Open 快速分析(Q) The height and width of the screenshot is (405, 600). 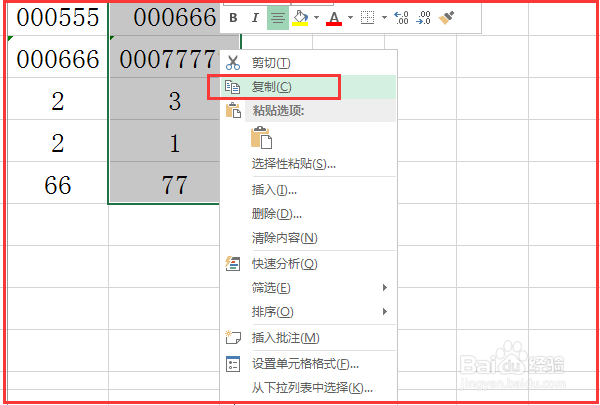tap(309, 264)
